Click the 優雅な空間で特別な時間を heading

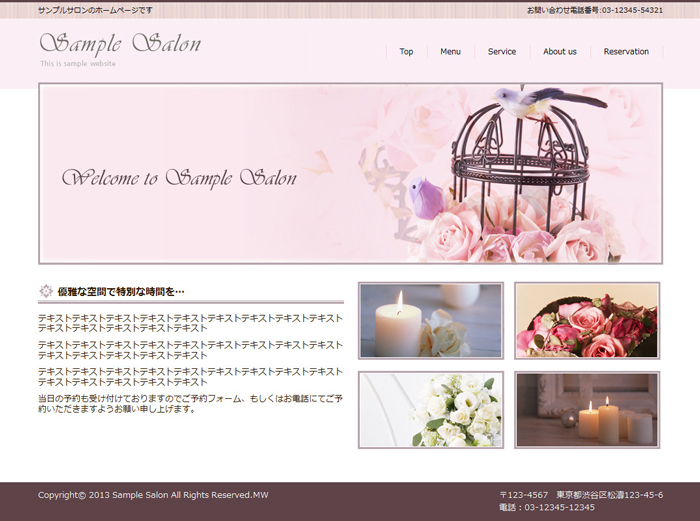(121, 291)
